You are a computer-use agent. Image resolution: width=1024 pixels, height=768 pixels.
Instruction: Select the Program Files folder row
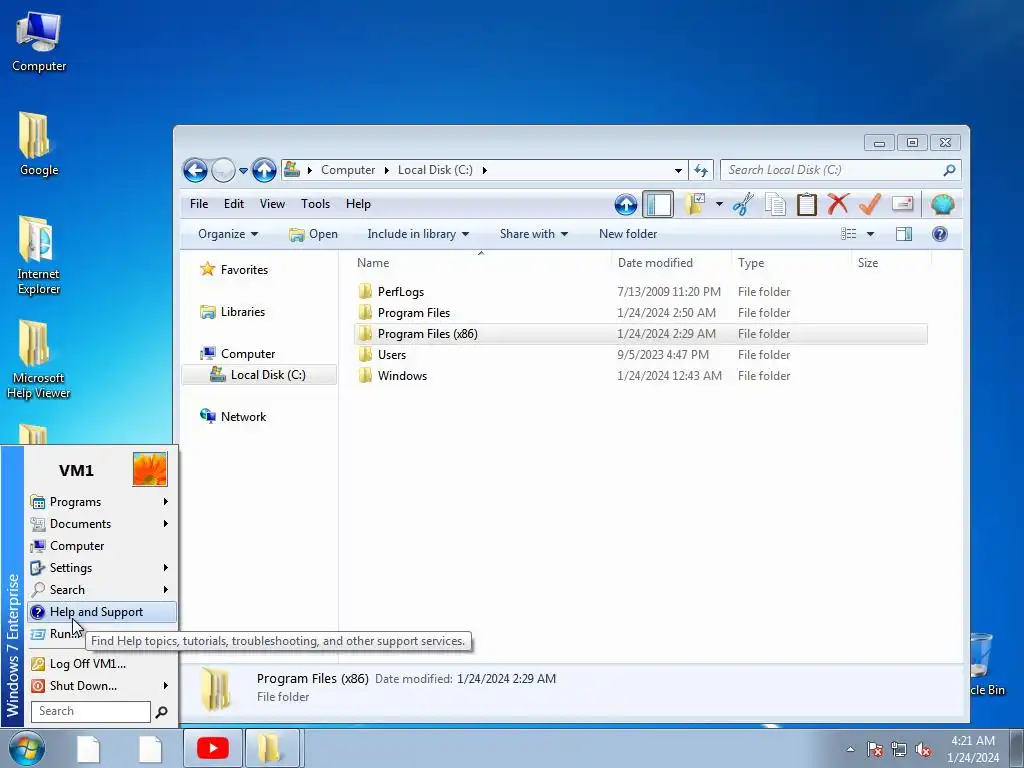click(x=640, y=313)
